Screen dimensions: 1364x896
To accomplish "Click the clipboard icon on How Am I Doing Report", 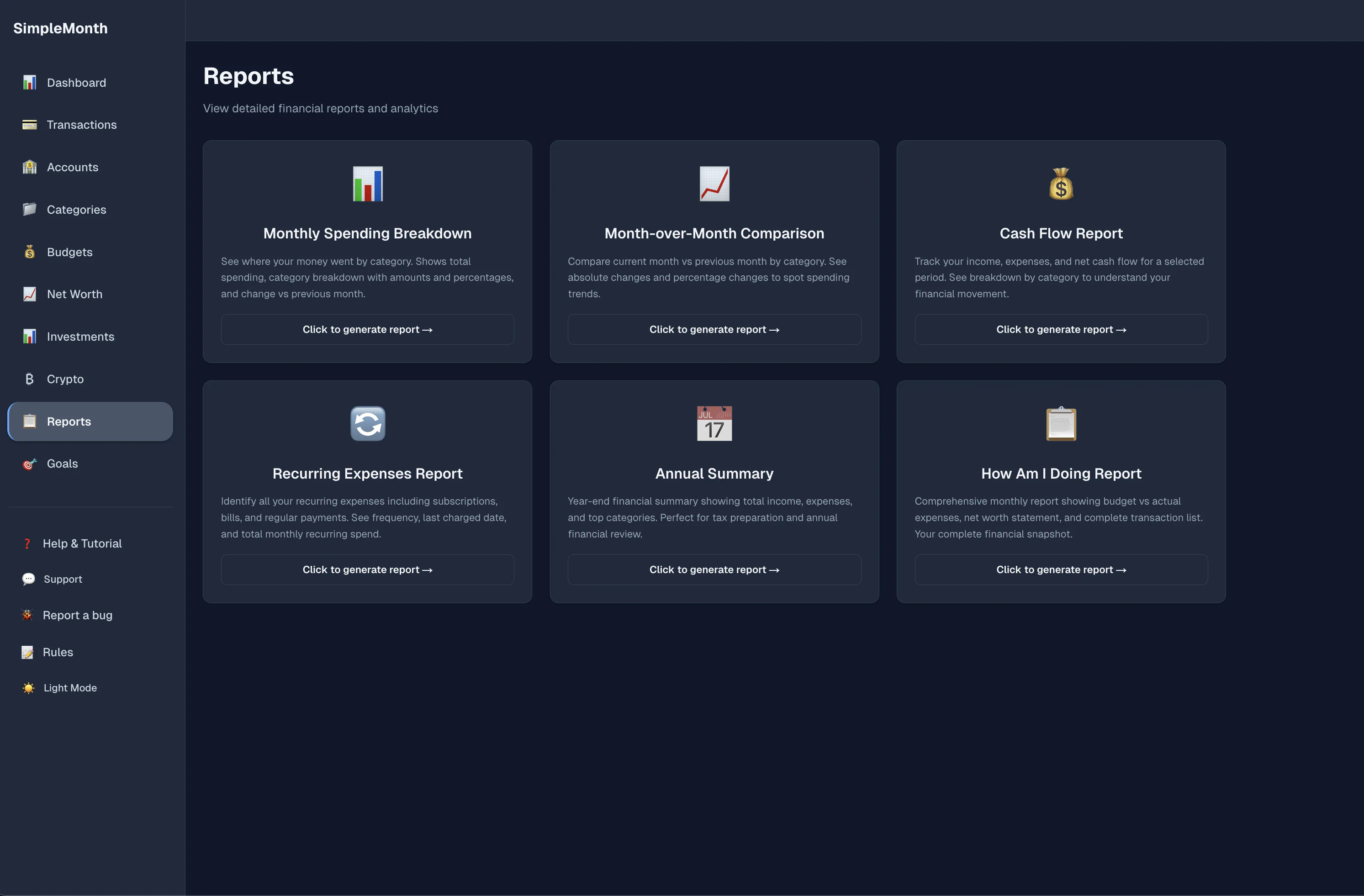I will click(1061, 423).
